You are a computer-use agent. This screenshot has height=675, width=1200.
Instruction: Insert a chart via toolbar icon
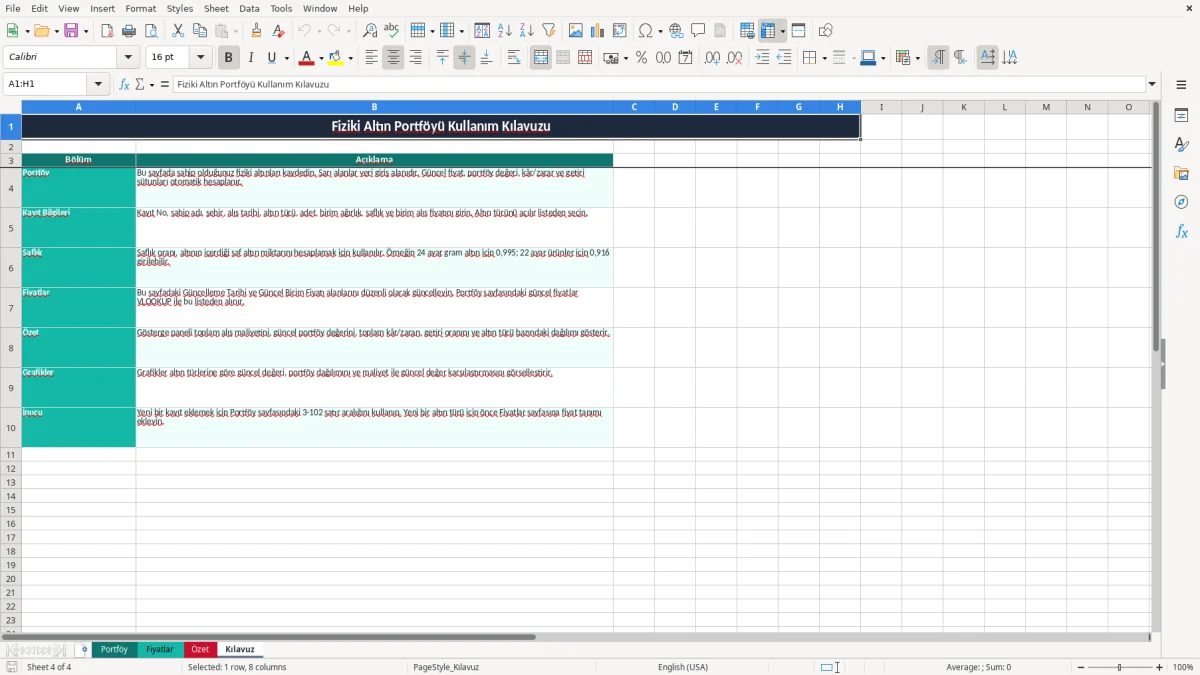[598, 31]
